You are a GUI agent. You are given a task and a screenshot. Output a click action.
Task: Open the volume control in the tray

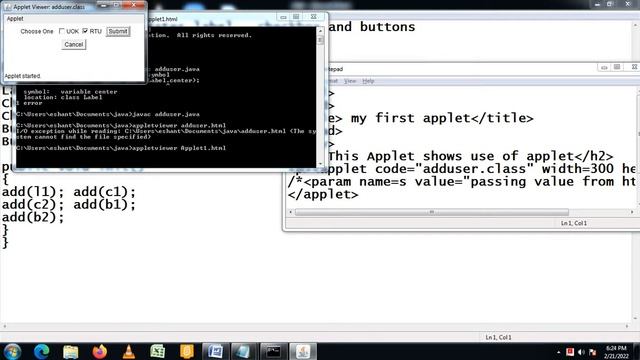point(581,352)
